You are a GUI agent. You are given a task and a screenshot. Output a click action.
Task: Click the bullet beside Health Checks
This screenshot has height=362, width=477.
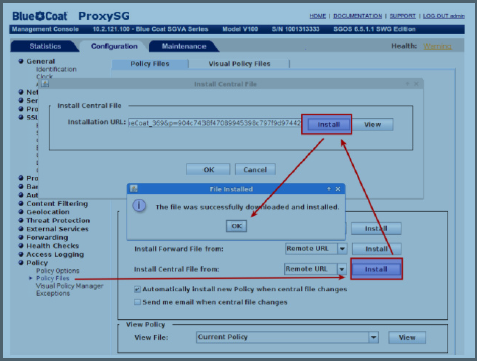pos(21,246)
